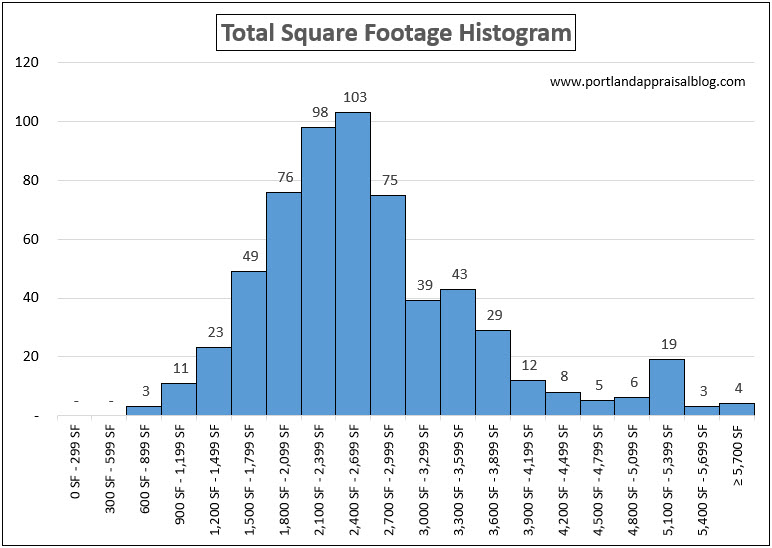Viewport: 772px width, 548px height.
Task: Select the bar labeled 12
Action: (528, 397)
